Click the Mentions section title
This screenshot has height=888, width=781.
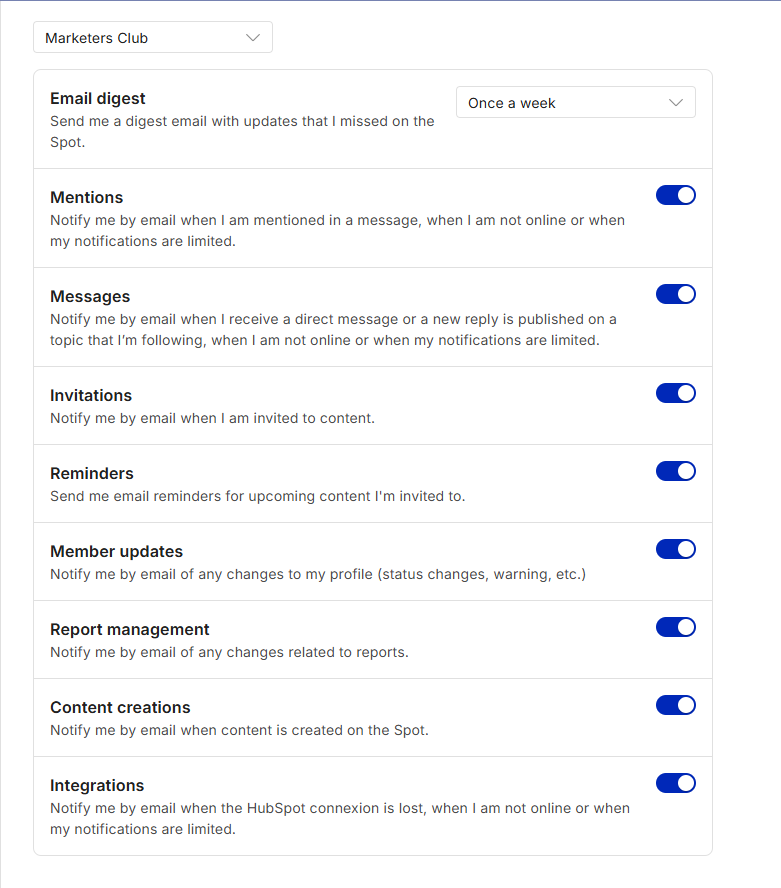click(86, 198)
